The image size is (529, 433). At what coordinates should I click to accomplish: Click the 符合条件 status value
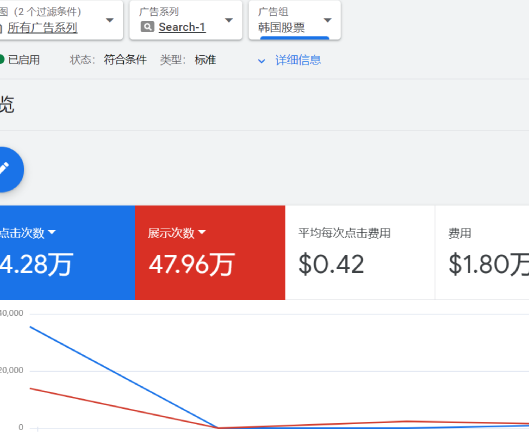[x=125, y=60]
